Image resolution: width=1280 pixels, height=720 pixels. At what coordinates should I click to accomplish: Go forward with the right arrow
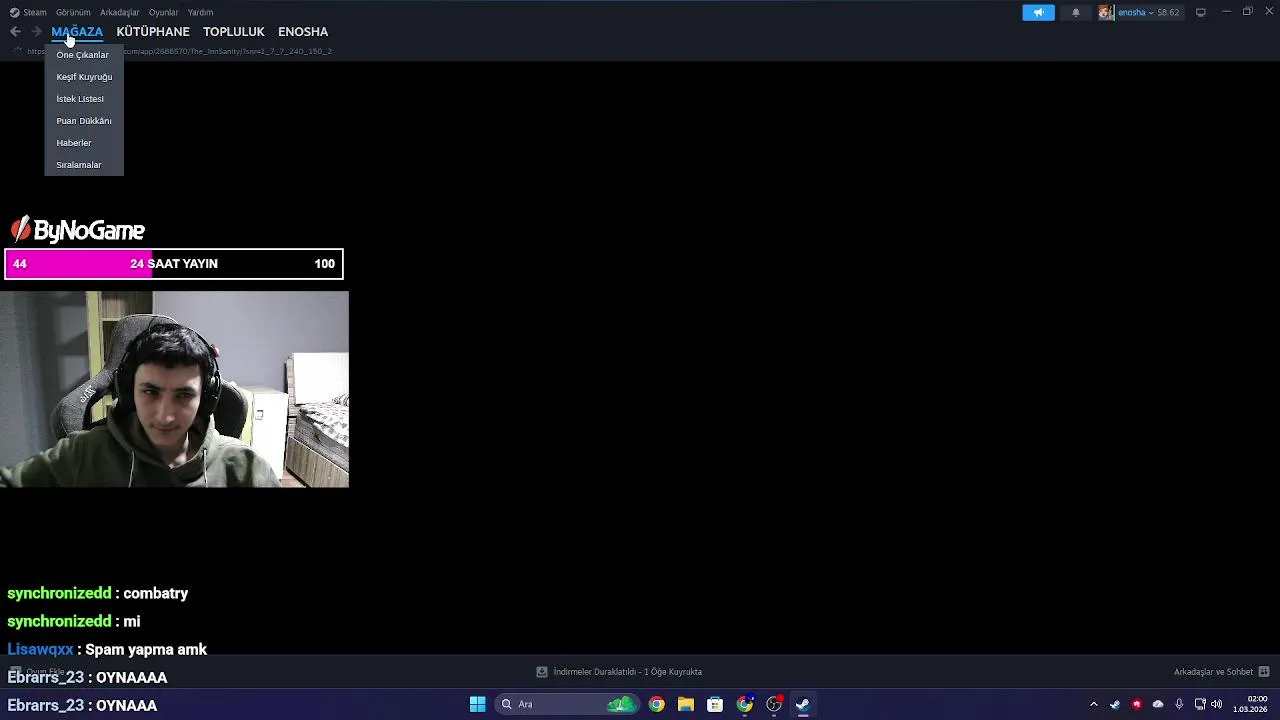[36, 31]
